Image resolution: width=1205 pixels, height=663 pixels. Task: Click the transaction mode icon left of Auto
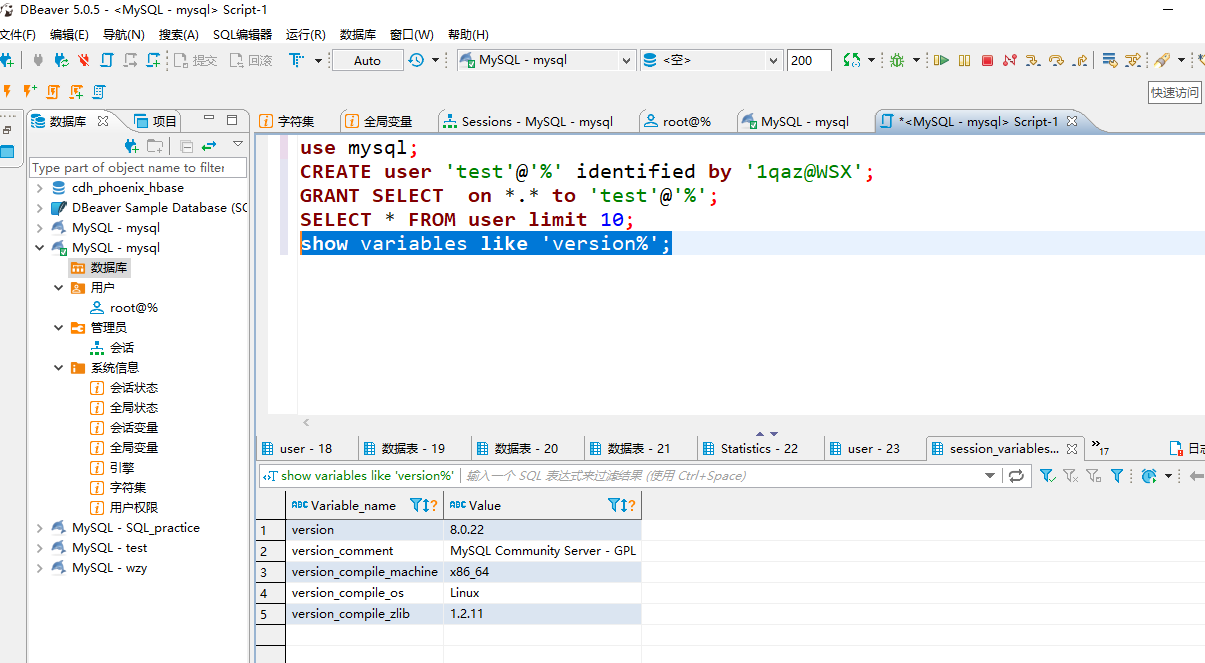(297, 60)
